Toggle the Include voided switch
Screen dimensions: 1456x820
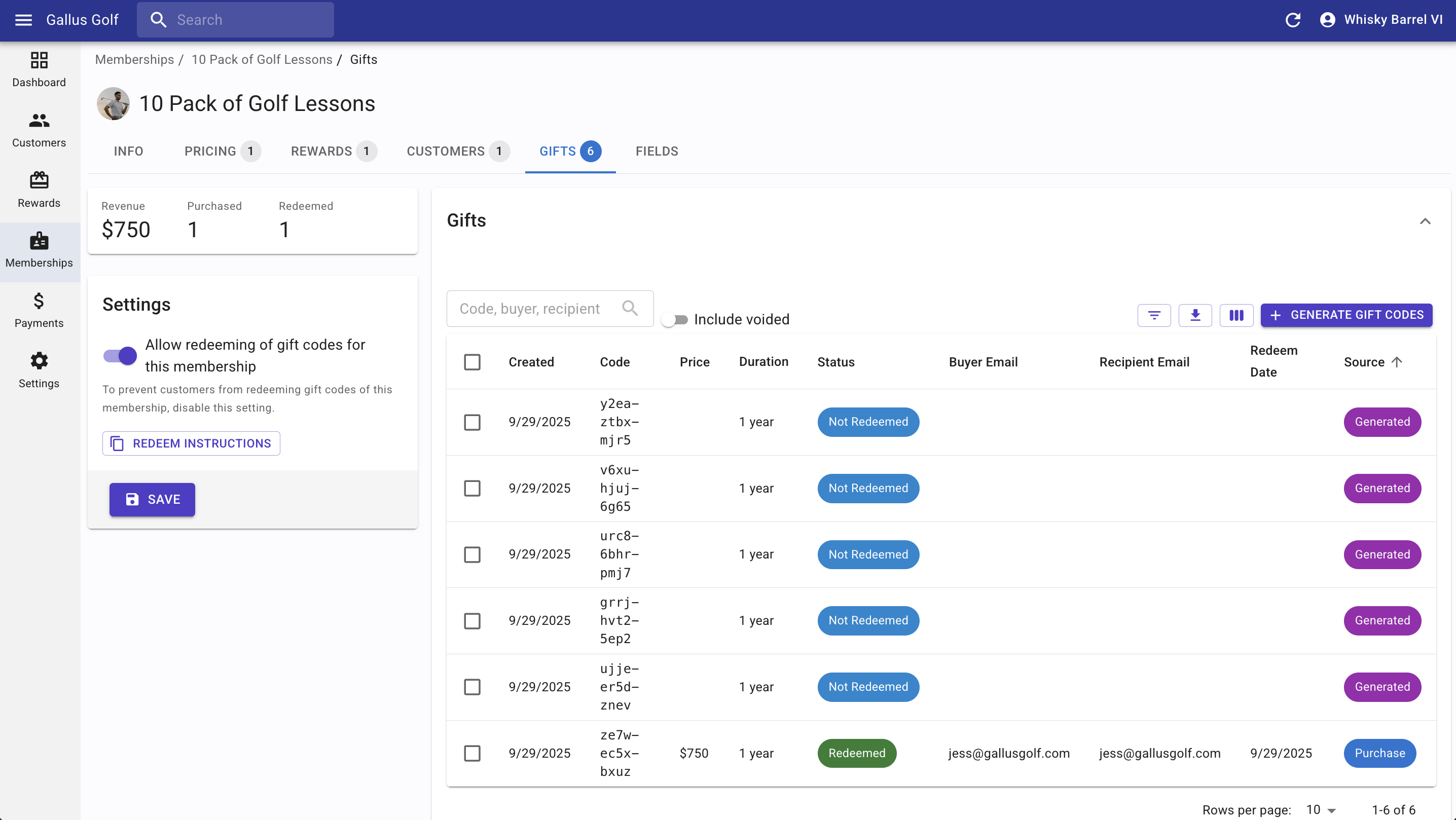pyautogui.click(x=675, y=319)
